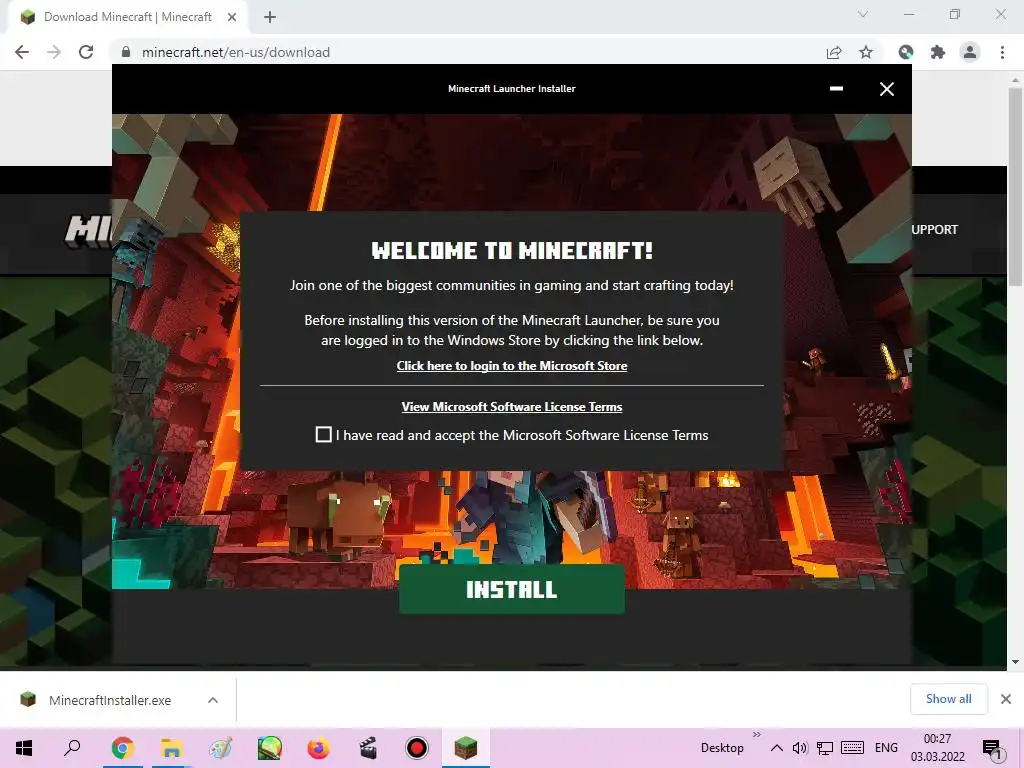Open the green landscape picture app in taskbar

pos(269,748)
